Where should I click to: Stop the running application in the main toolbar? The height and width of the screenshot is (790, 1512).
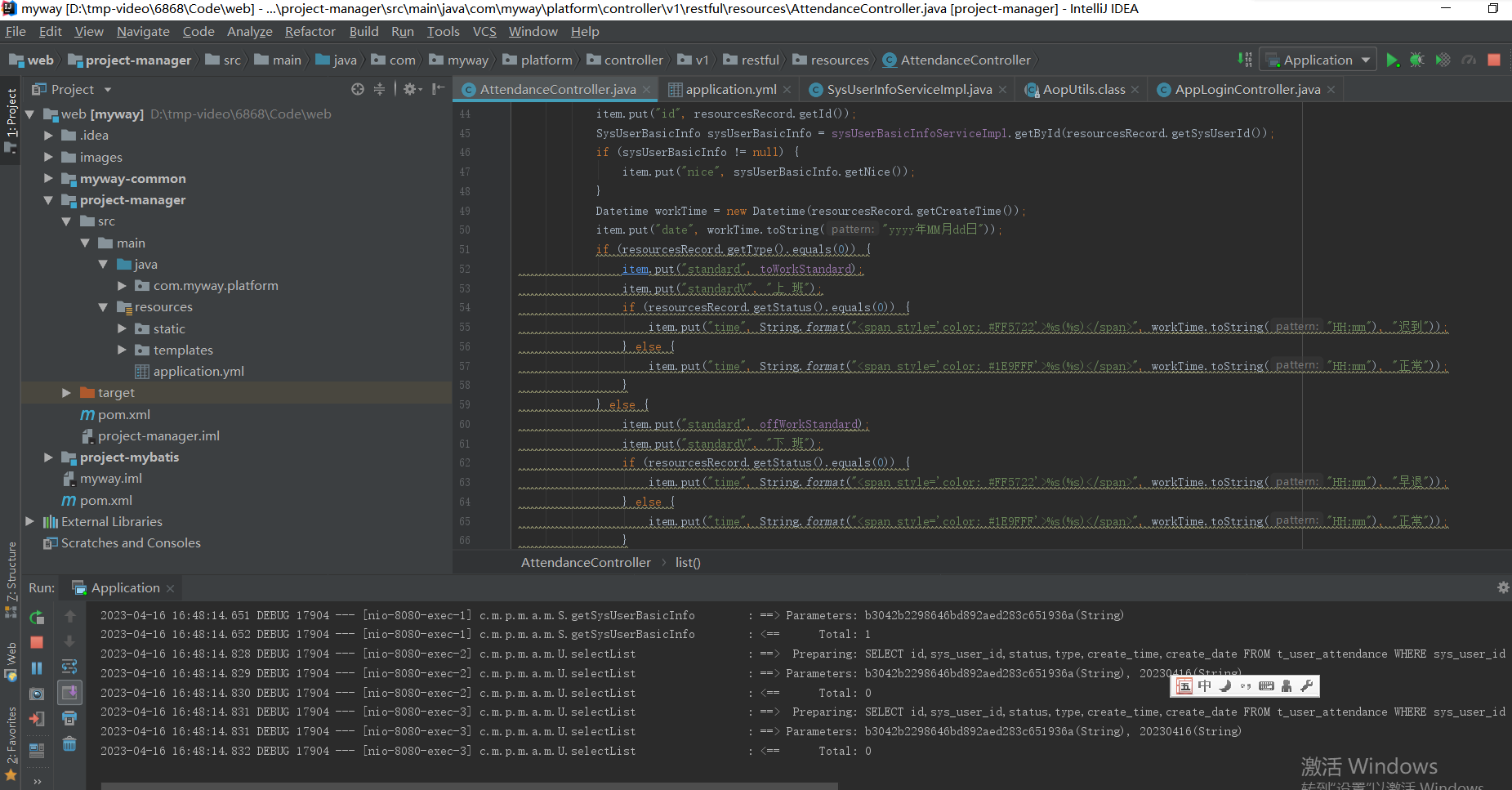pos(1494,60)
